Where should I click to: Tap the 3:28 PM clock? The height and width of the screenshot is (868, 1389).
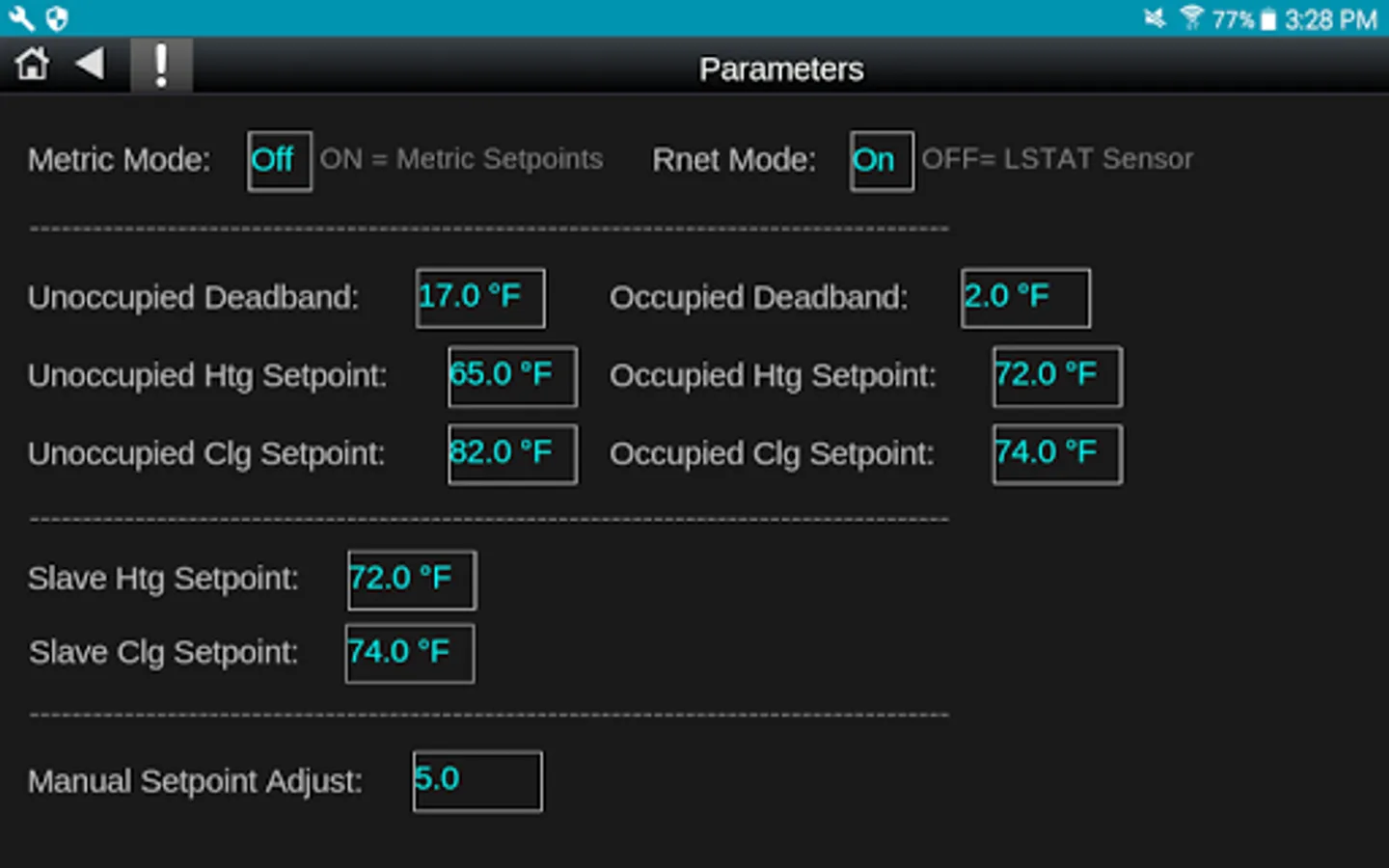[x=1330, y=19]
